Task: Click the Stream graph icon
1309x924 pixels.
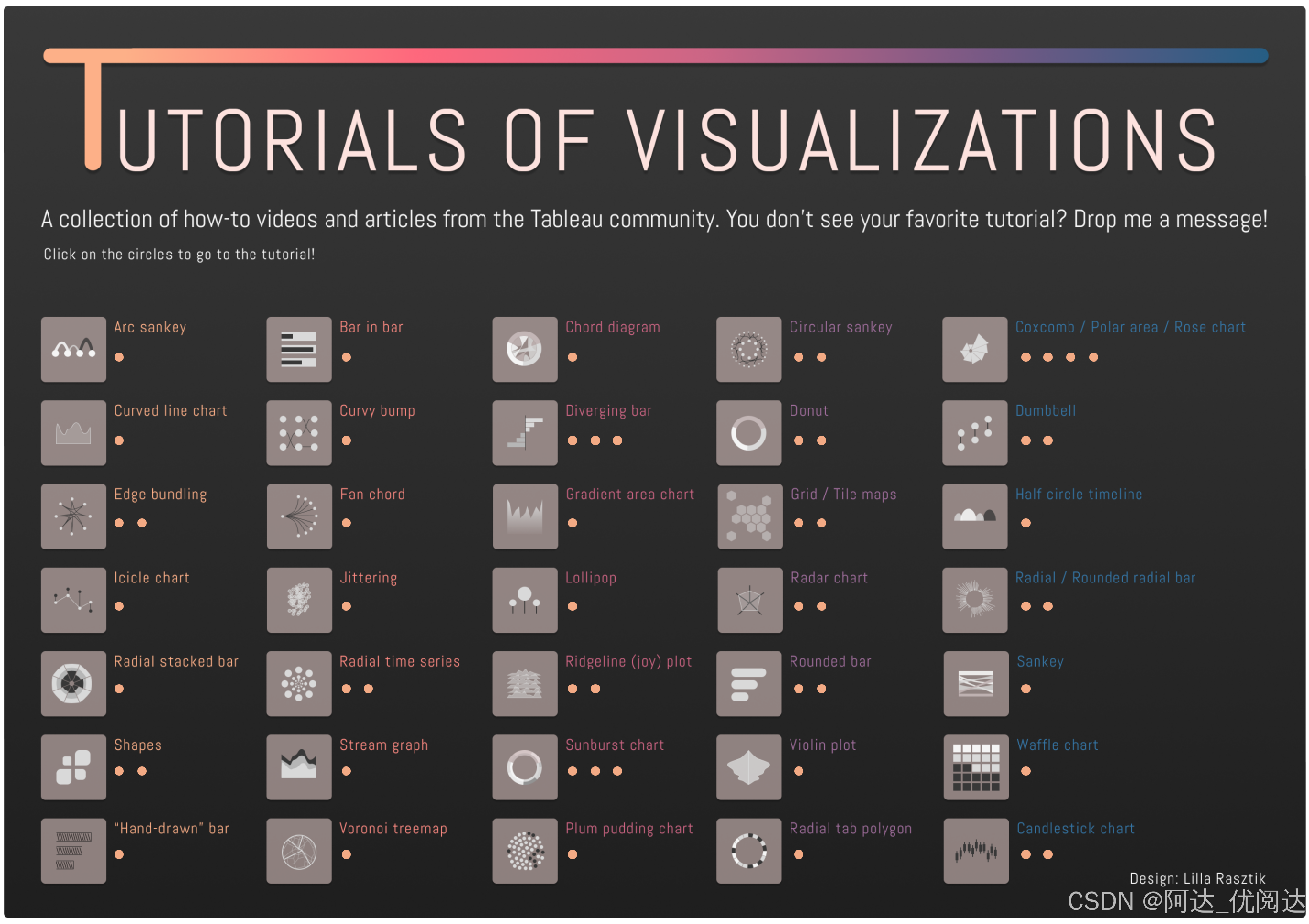Action: [299, 766]
